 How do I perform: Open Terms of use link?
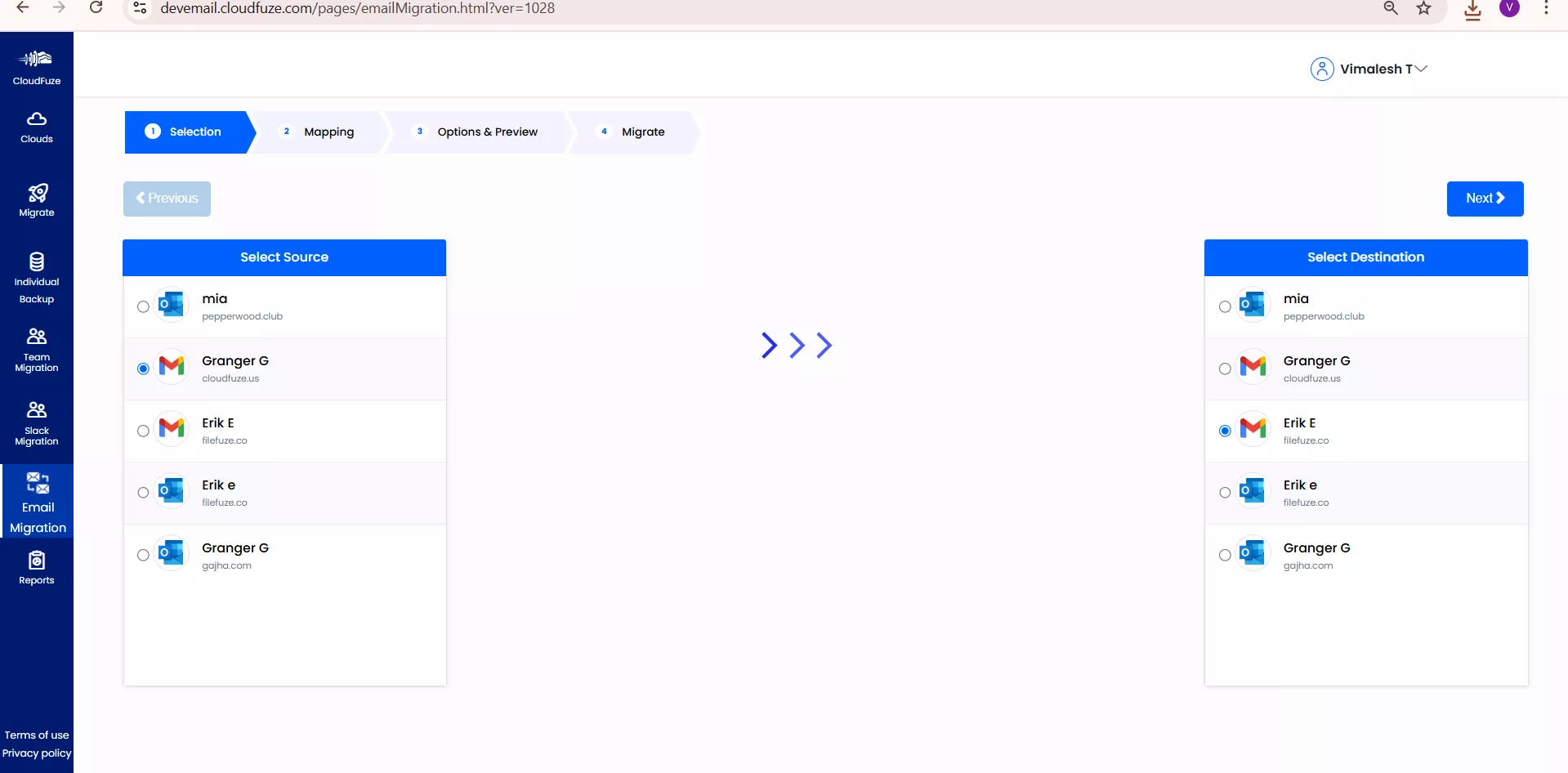37,735
